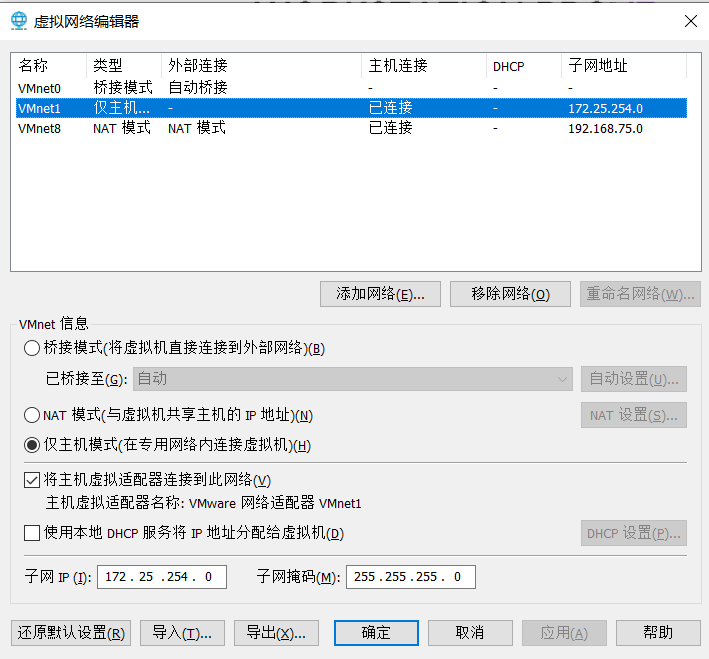Click the 取消 button
The width and height of the screenshot is (709, 659).
pos(470,633)
